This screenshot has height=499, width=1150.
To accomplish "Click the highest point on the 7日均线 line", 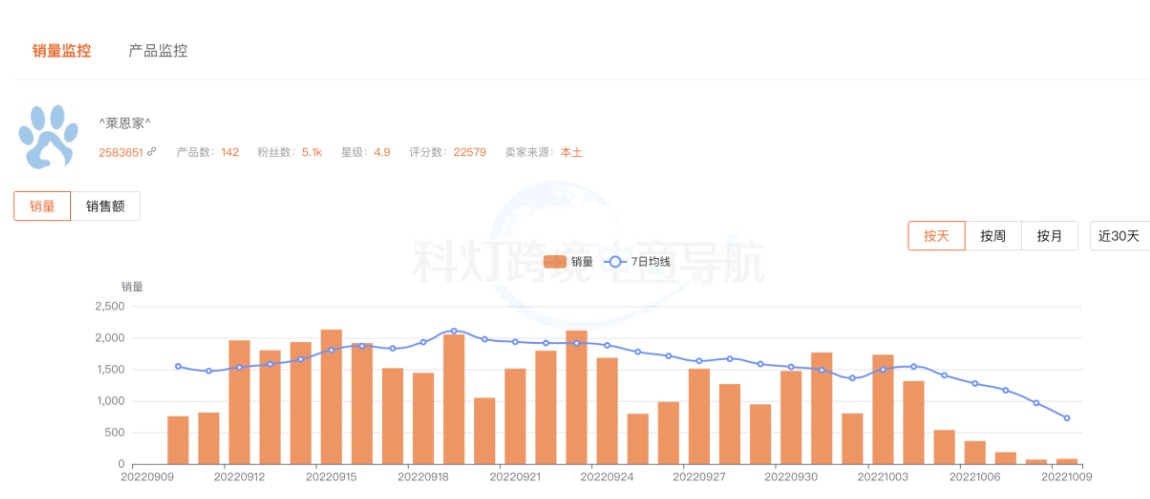I will click(454, 331).
